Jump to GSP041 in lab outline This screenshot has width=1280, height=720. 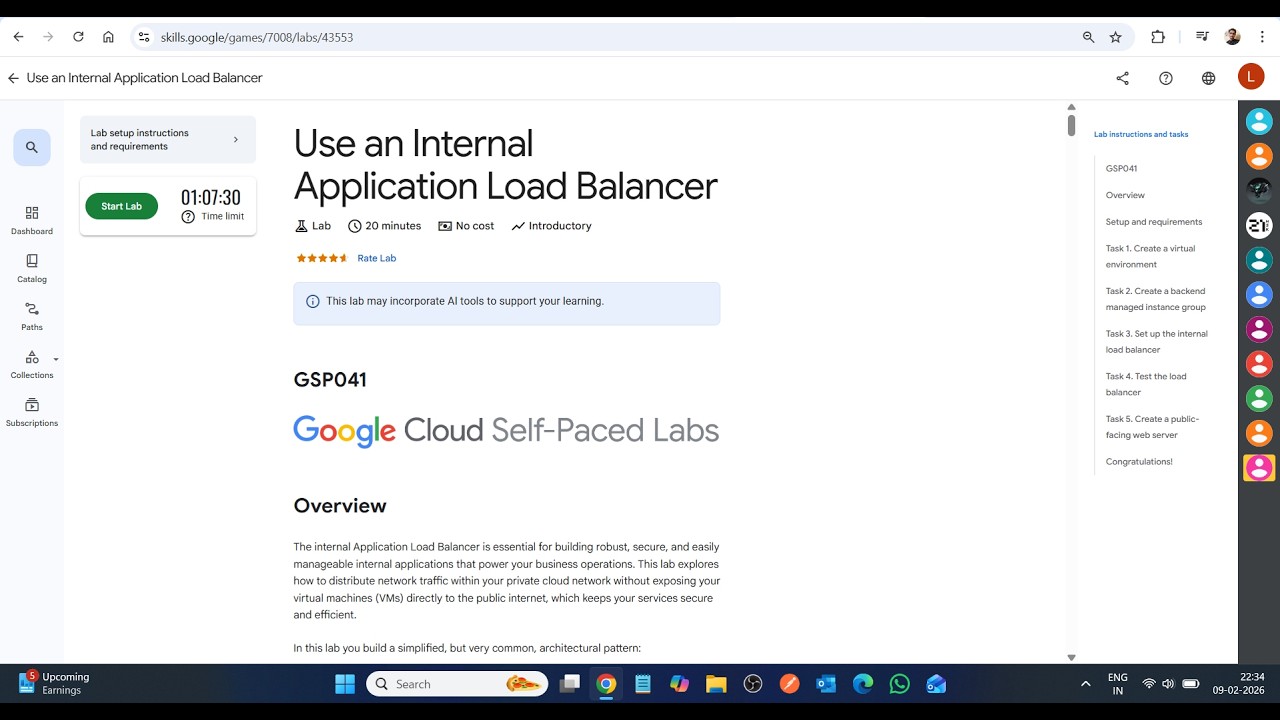tap(1121, 168)
